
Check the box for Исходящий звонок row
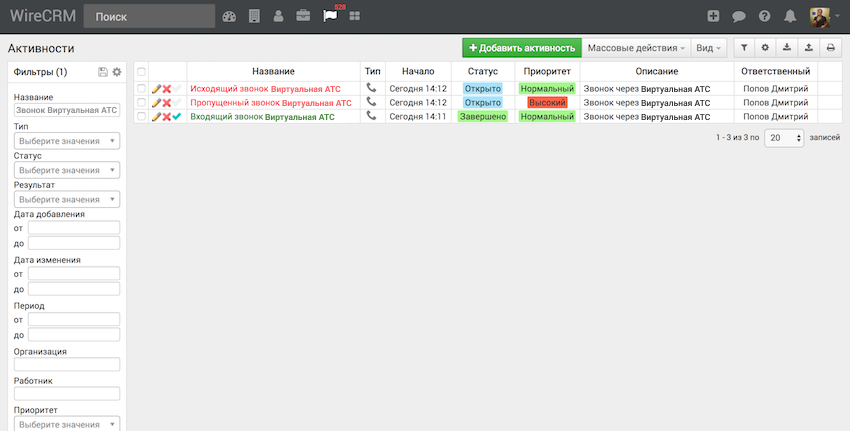coord(142,89)
